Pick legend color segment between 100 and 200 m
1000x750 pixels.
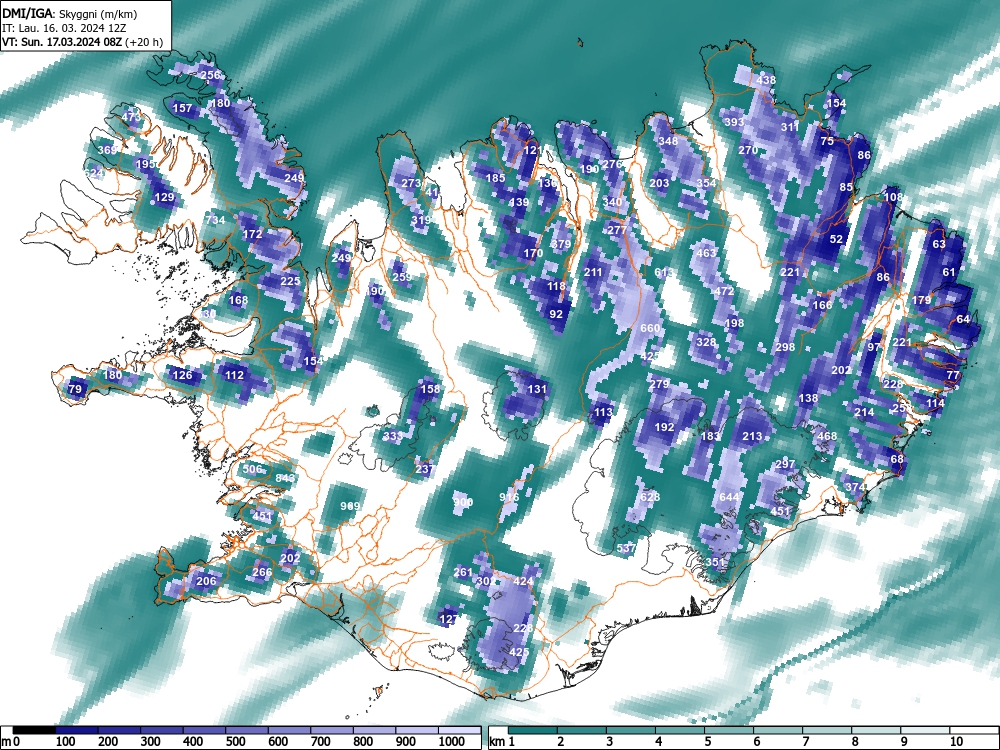77,731
